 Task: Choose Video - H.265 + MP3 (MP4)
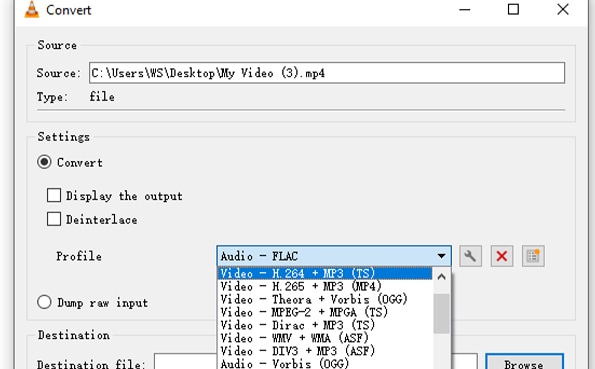(x=325, y=286)
